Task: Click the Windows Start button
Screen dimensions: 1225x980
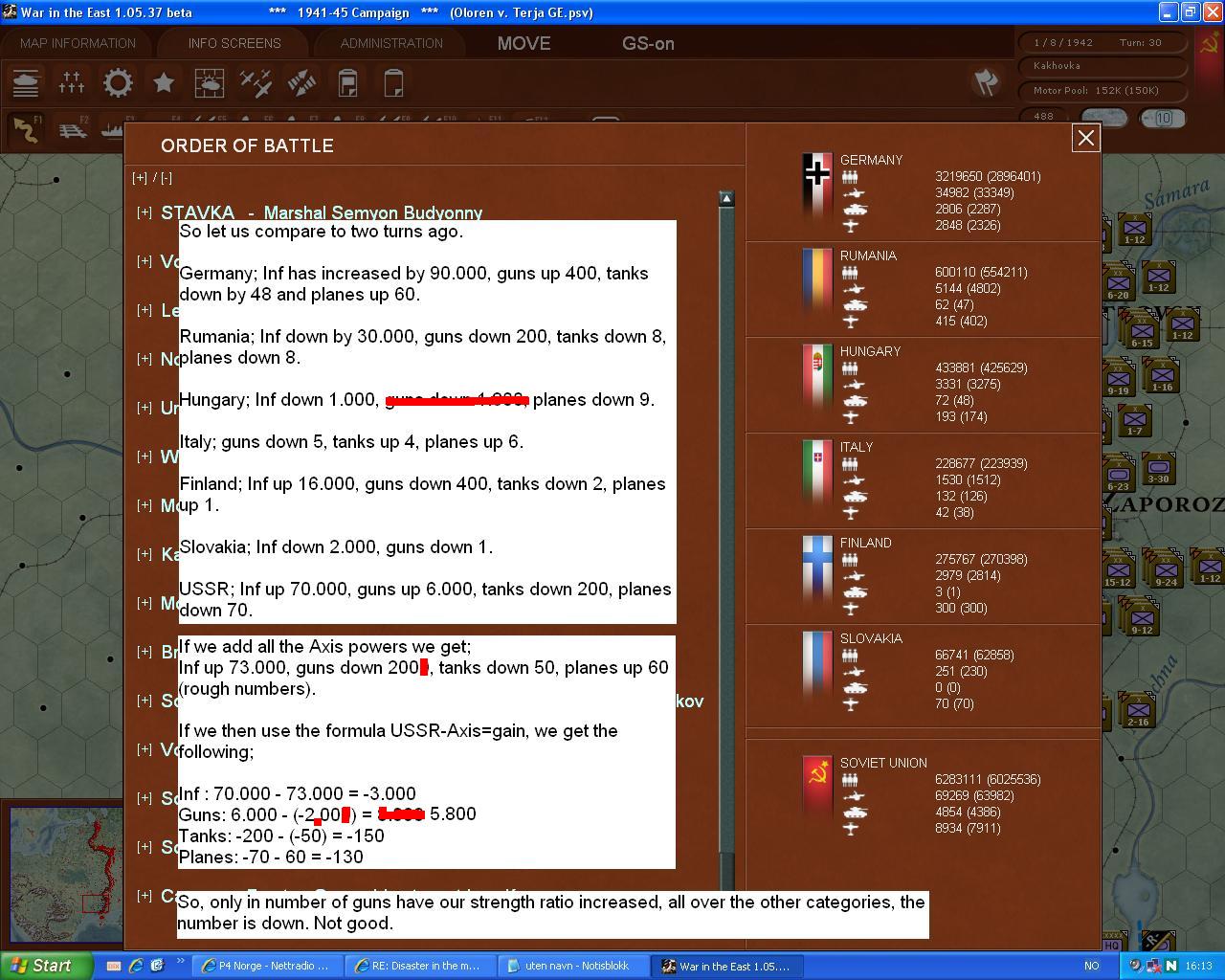Action: pyautogui.click(x=47, y=966)
